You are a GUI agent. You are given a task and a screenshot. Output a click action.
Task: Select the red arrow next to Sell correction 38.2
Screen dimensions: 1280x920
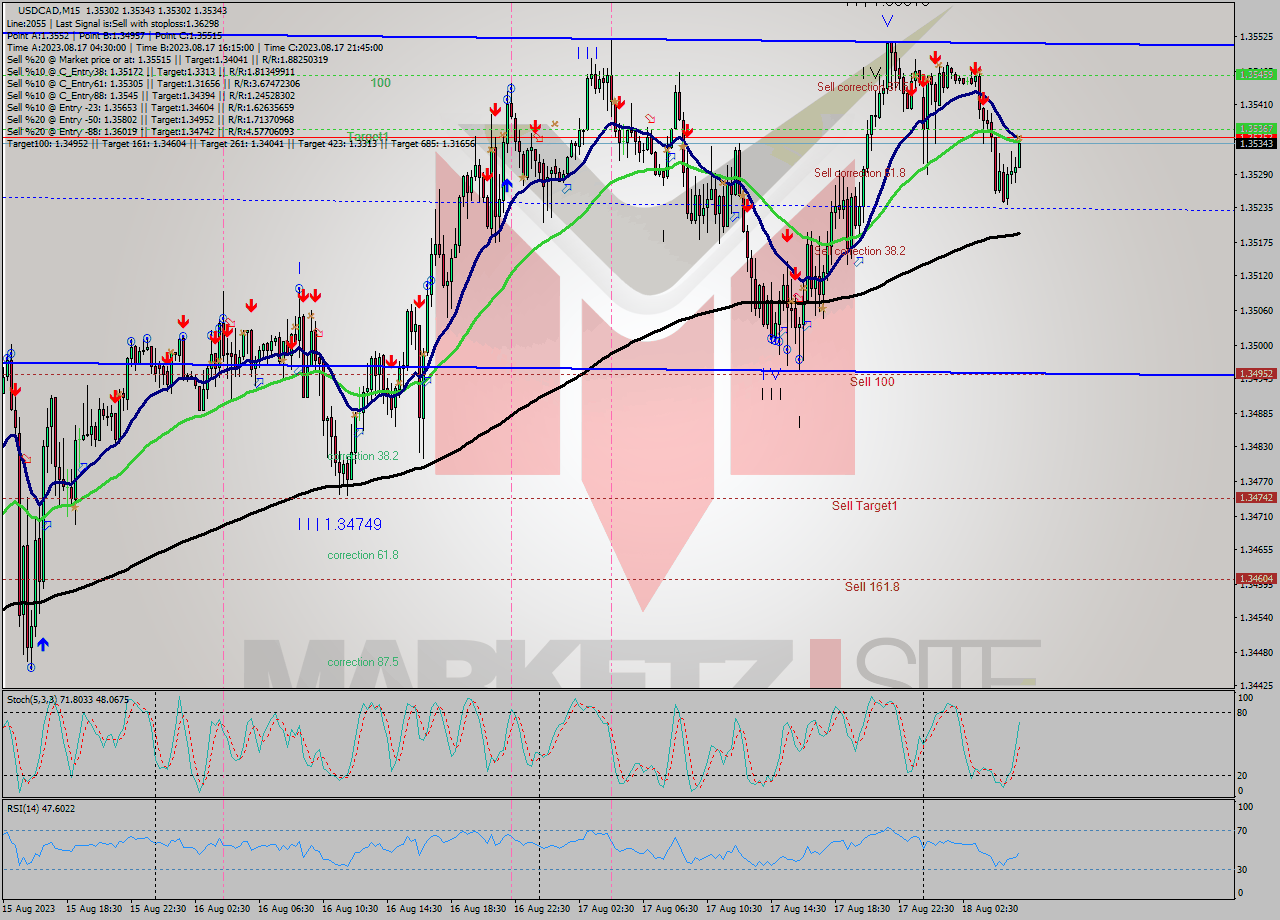pos(787,237)
